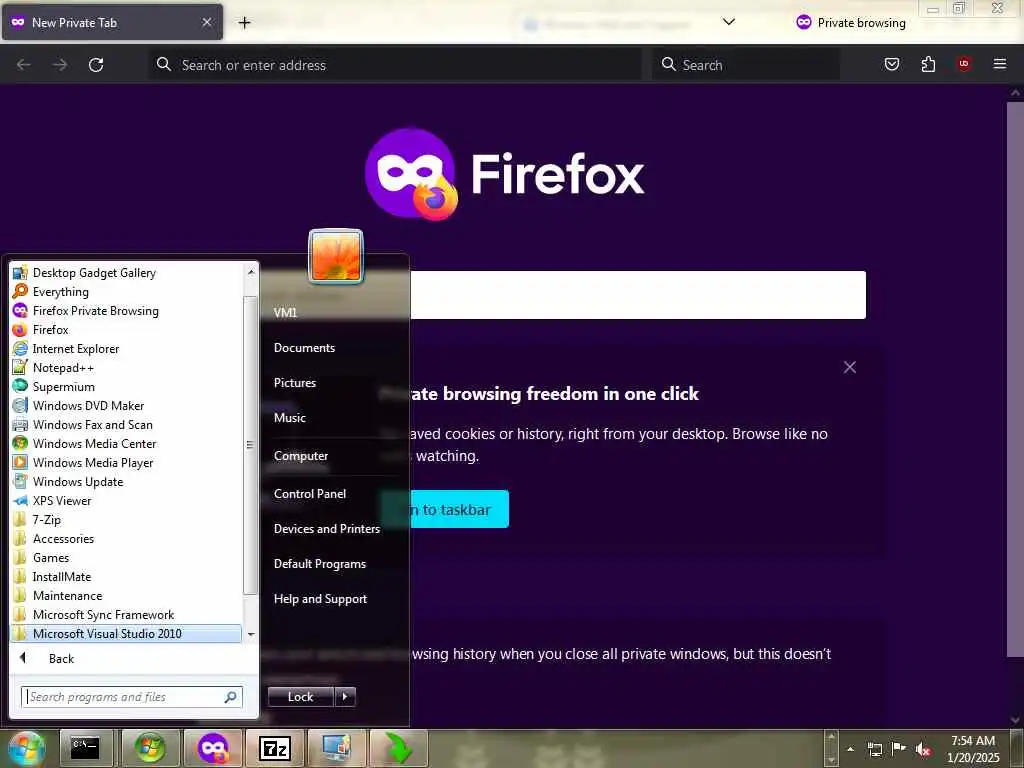Viewport: 1024px width, 768px height.
Task: Open Control Panel from Start menu
Action: [x=310, y=494]
